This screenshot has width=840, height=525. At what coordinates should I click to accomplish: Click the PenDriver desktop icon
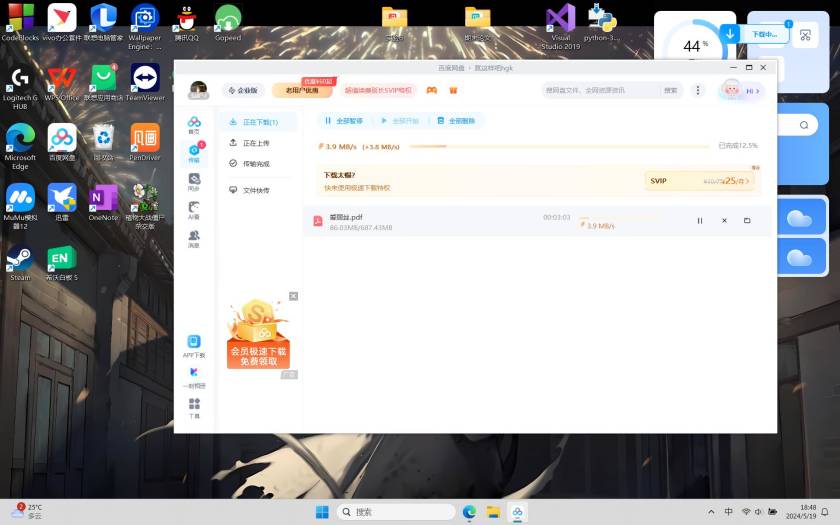click(145, 142)
